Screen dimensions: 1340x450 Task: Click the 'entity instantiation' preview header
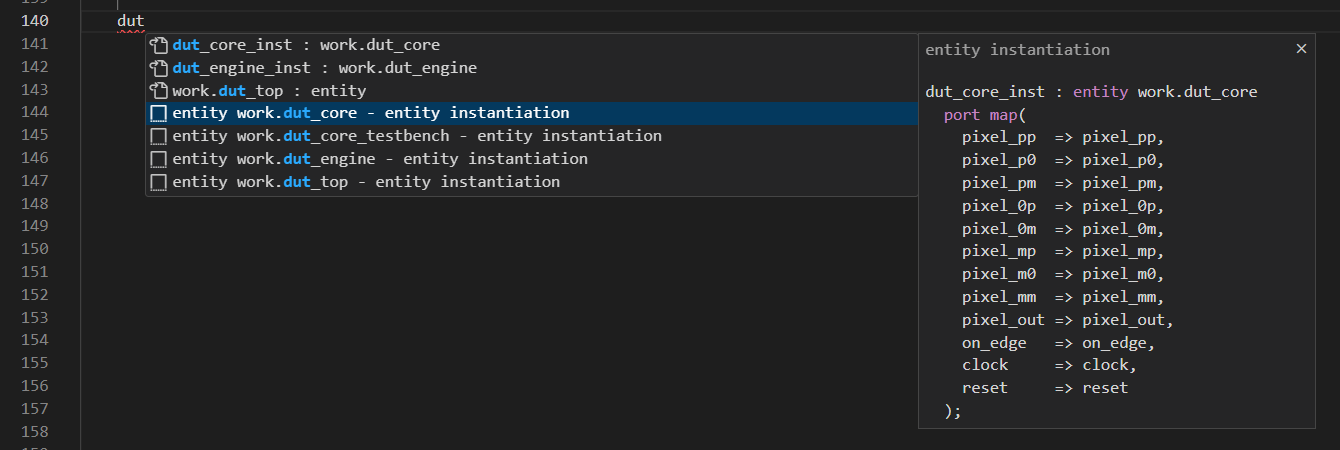point(1017,49)
